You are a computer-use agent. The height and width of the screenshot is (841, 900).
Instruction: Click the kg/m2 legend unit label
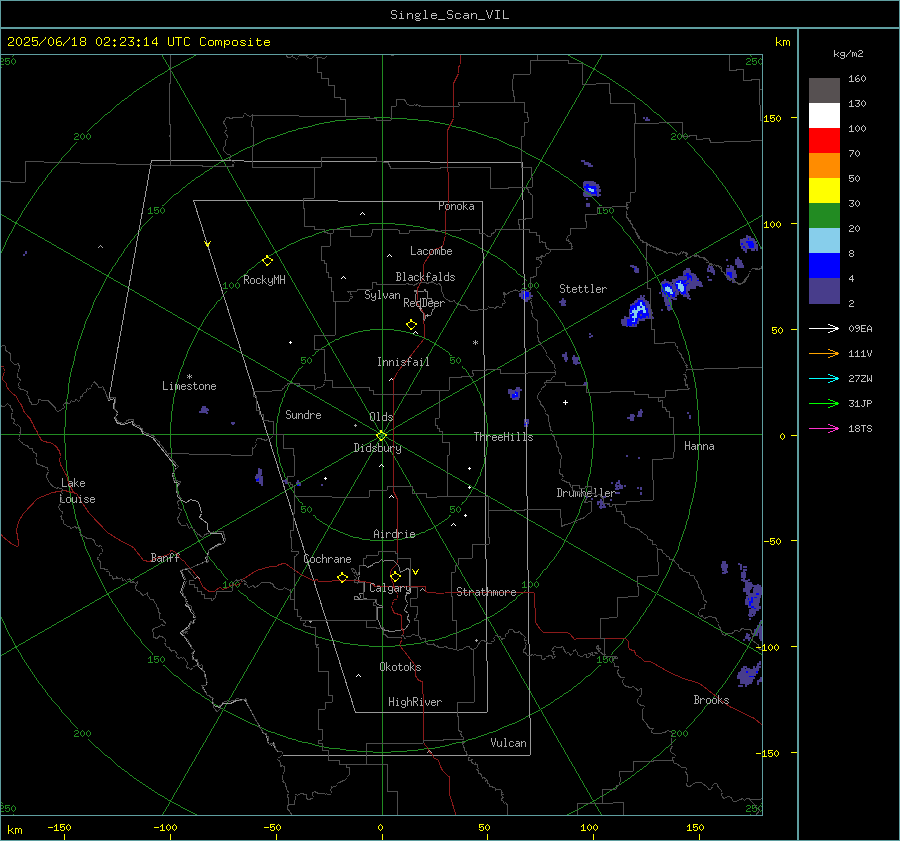coord(848,54)
